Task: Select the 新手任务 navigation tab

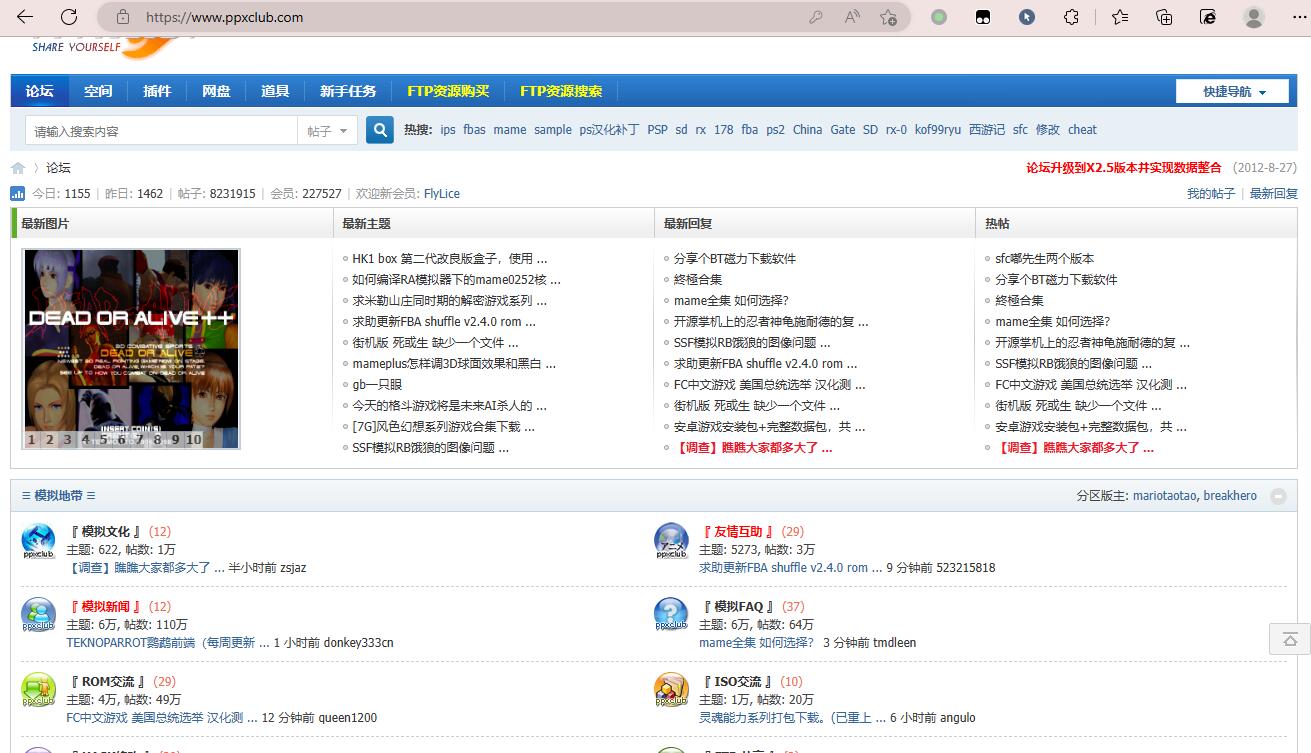Action: 348,91
